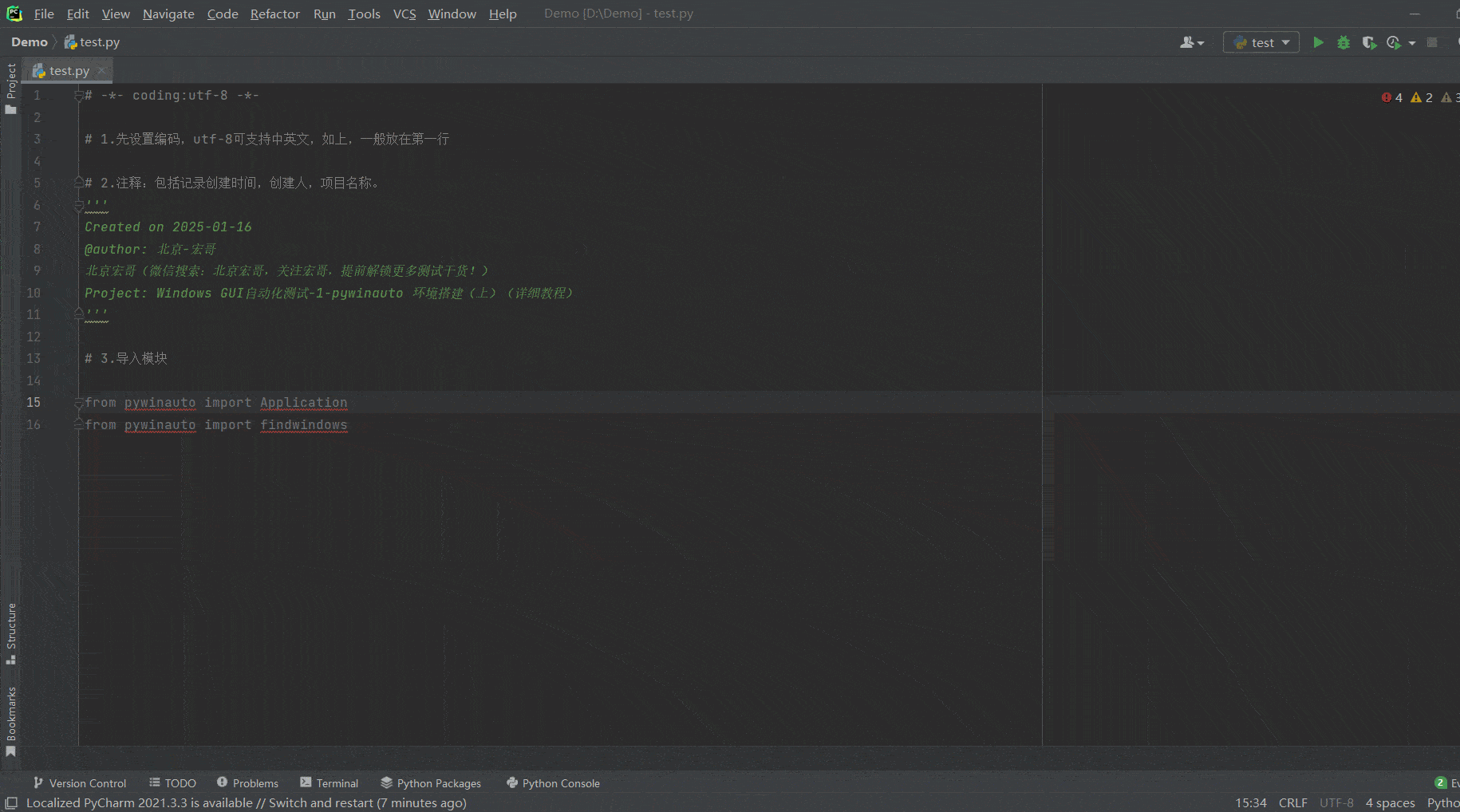Start debugging with the green bug icon

coord(1344,42)
